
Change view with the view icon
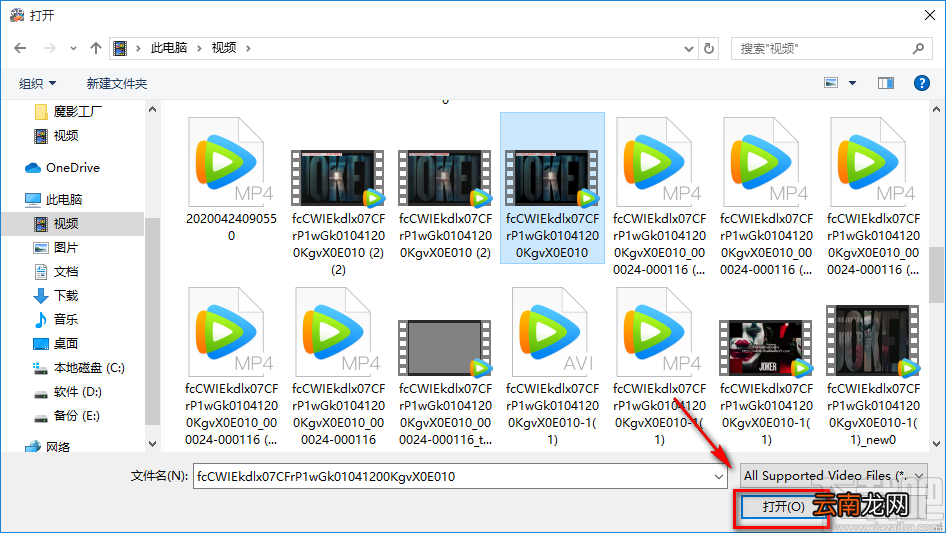[x=831, y=83]
